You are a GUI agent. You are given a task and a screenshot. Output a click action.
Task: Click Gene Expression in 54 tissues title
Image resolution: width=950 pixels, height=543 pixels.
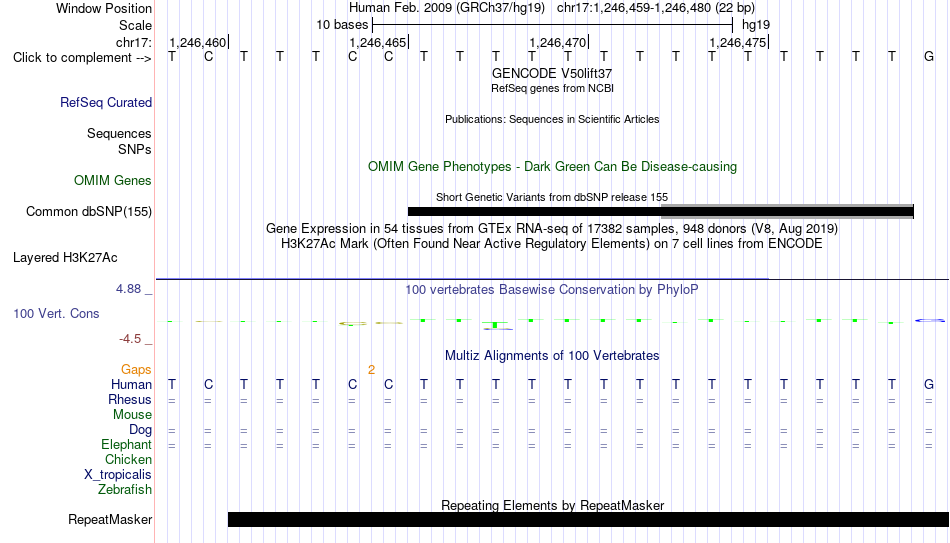(552, 228)
